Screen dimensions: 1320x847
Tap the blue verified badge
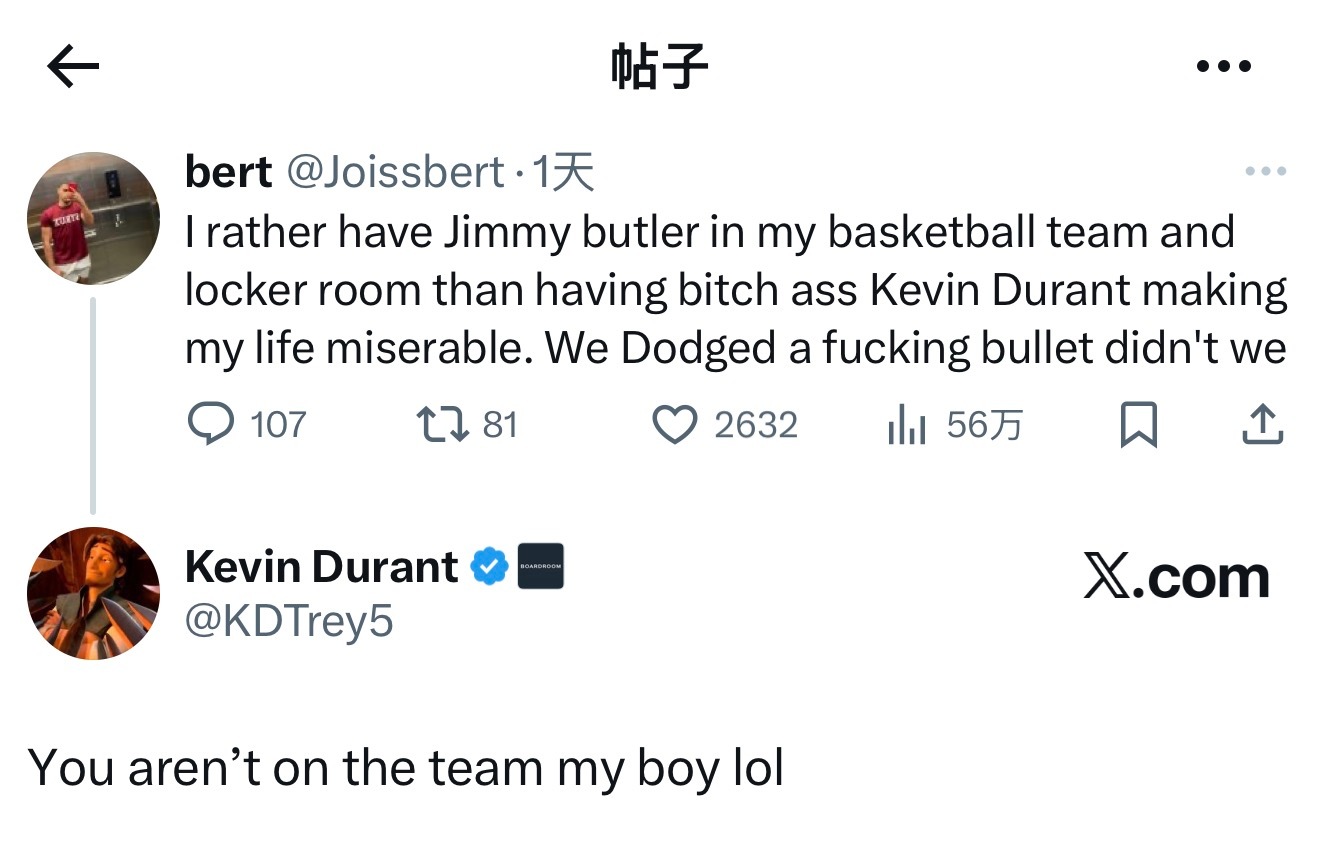click(490, 567)
